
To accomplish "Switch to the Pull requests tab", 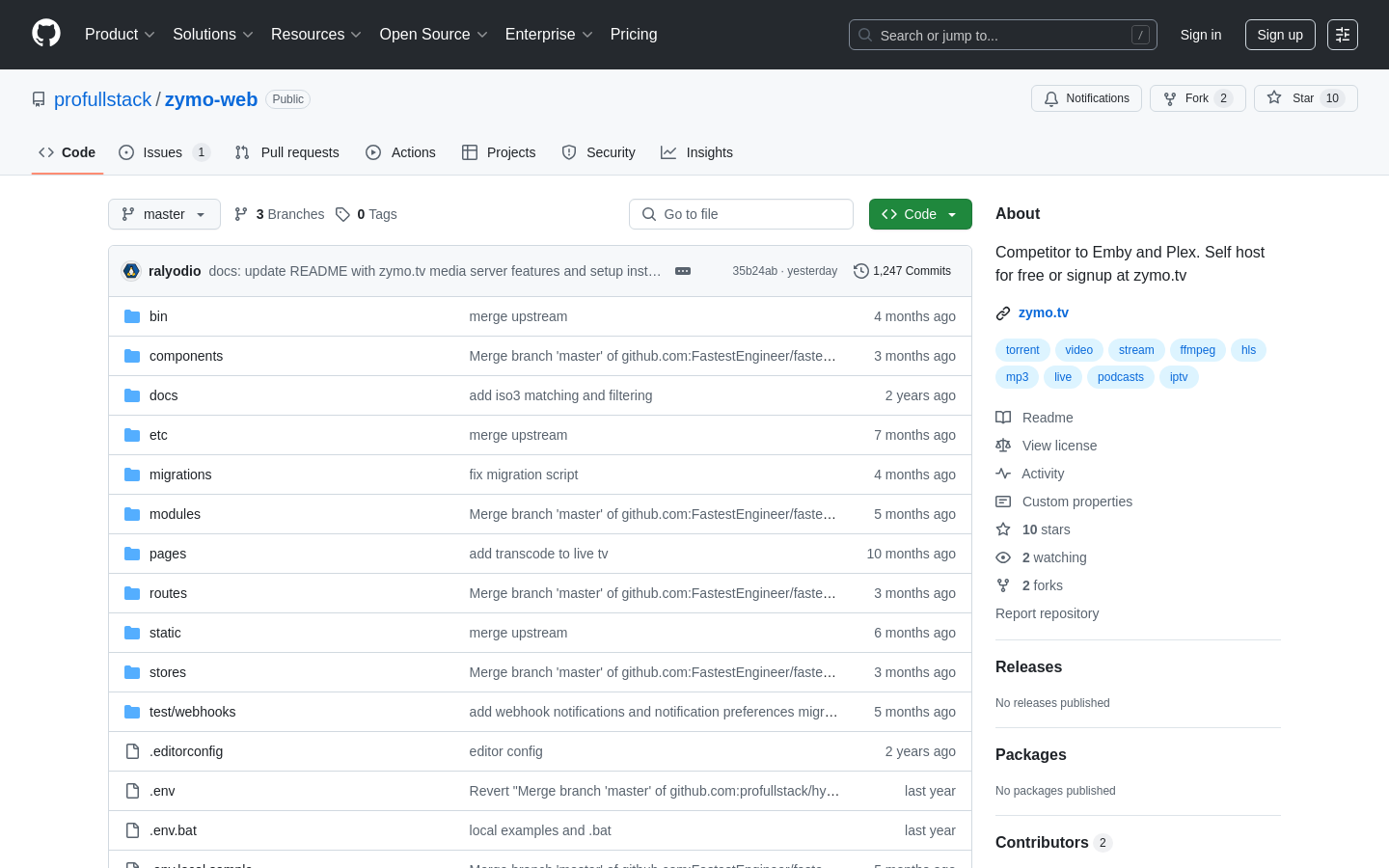I will [287, 152].
